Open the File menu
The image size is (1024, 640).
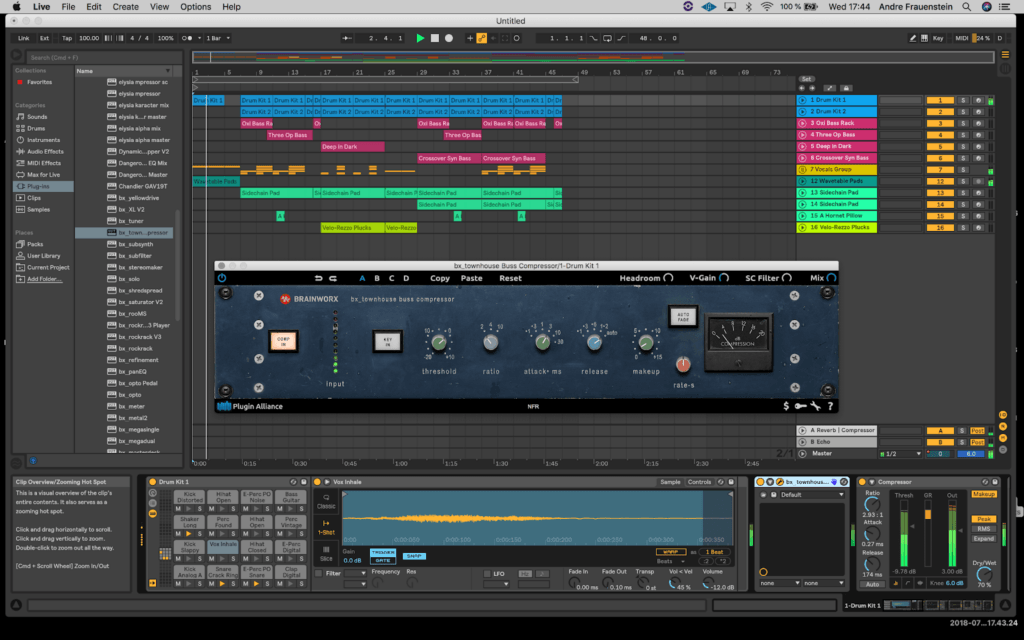click(x=68, y=7)
